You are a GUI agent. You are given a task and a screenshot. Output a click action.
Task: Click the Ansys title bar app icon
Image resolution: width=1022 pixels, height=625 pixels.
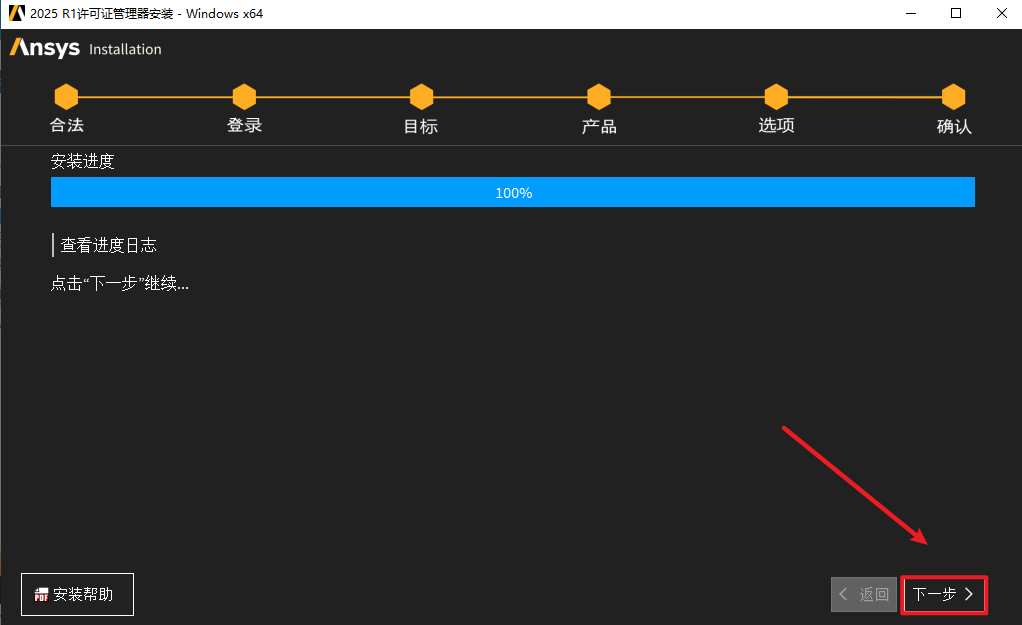tap(17, 13)
